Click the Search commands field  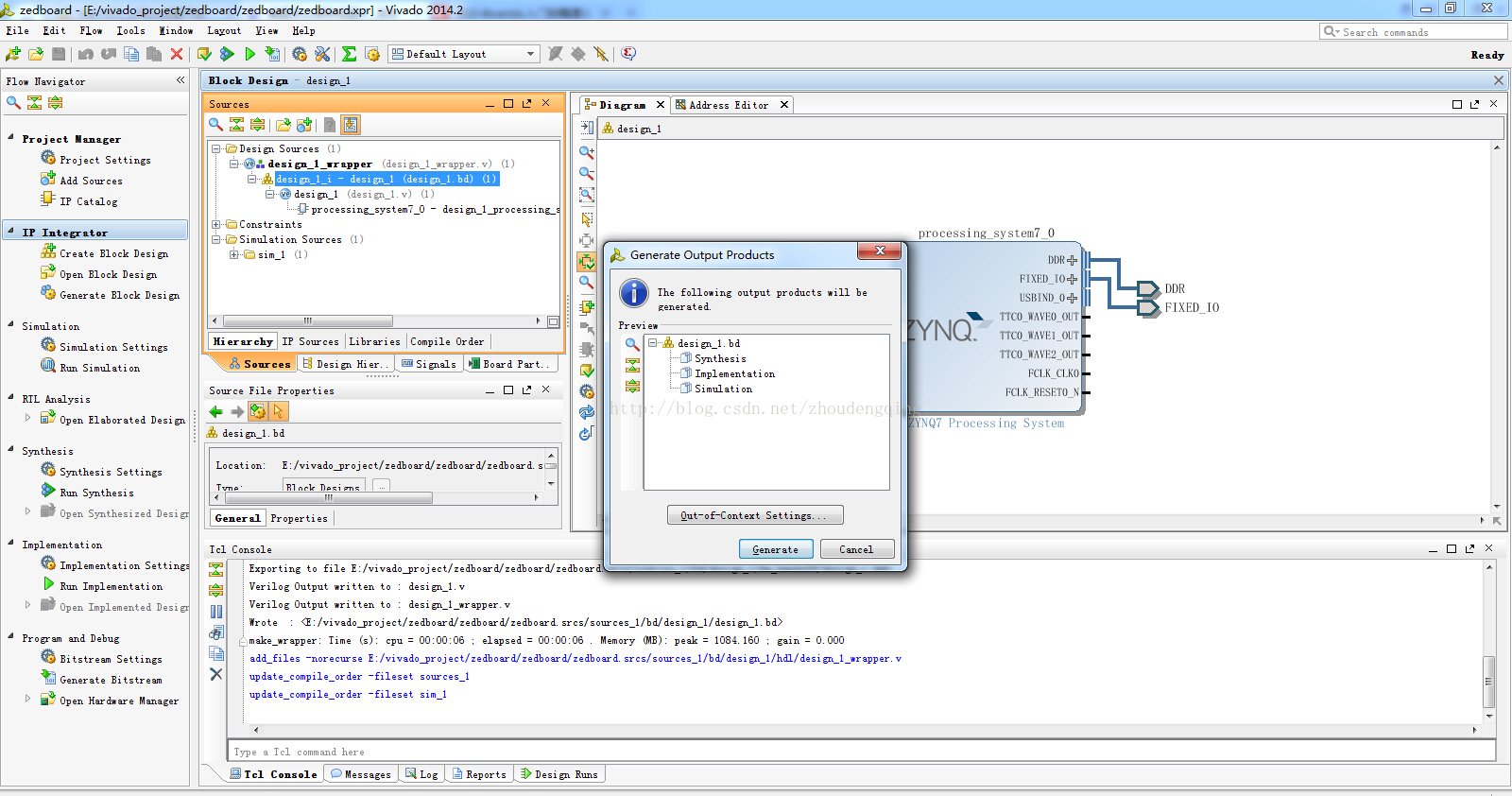coord(1414,31)
